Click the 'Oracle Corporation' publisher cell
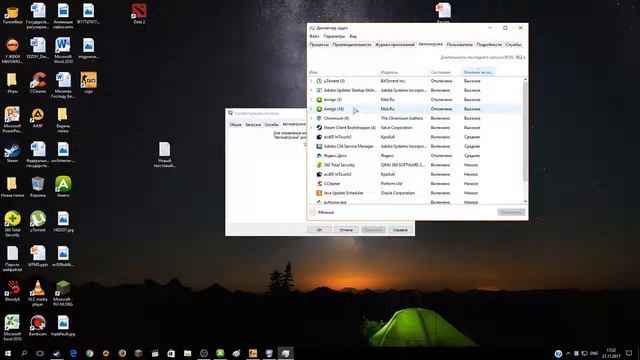The image size is (640, 360). coord(398,193)
